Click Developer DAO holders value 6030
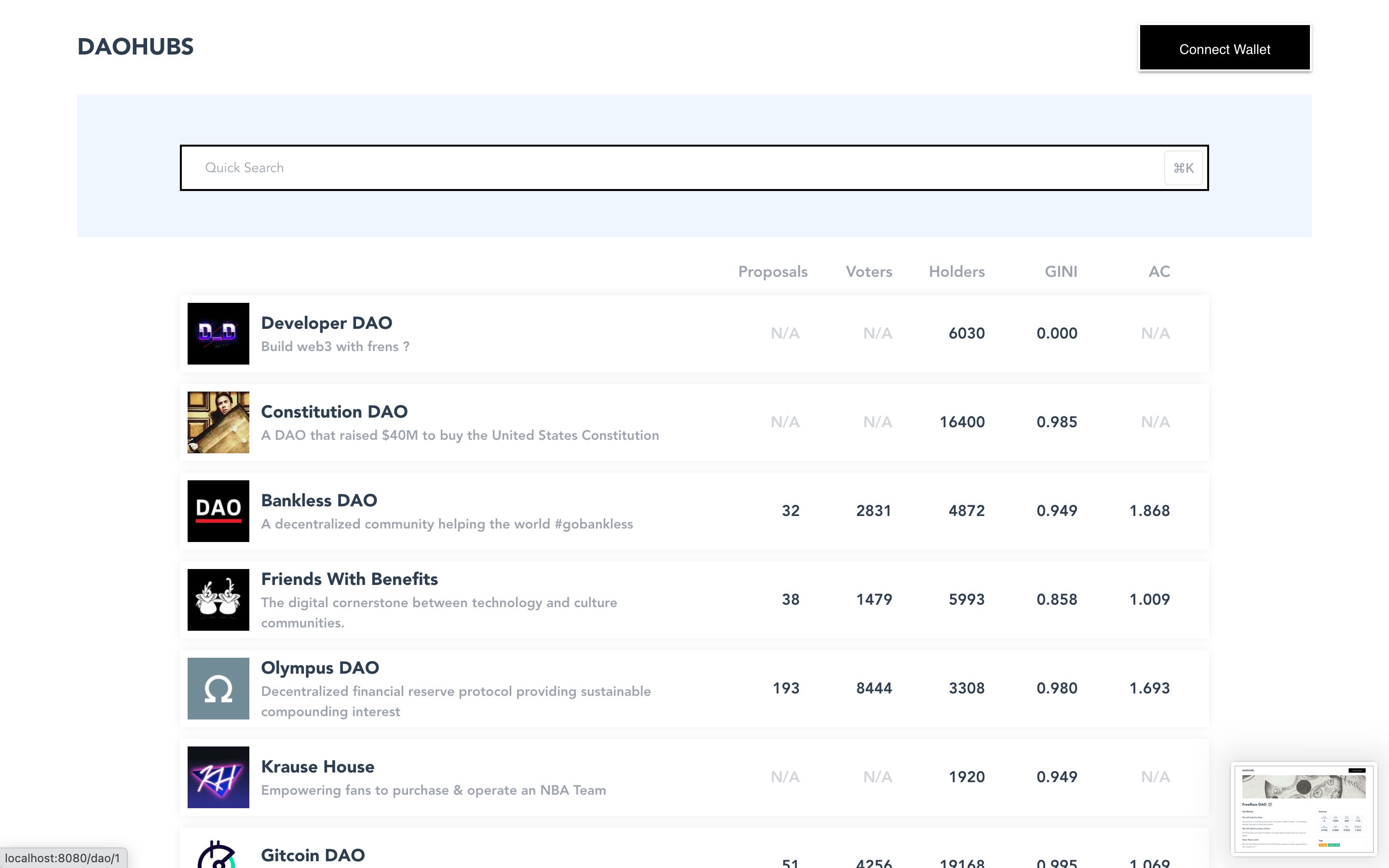Screen dimensions: 1389x868 [967, 334]
